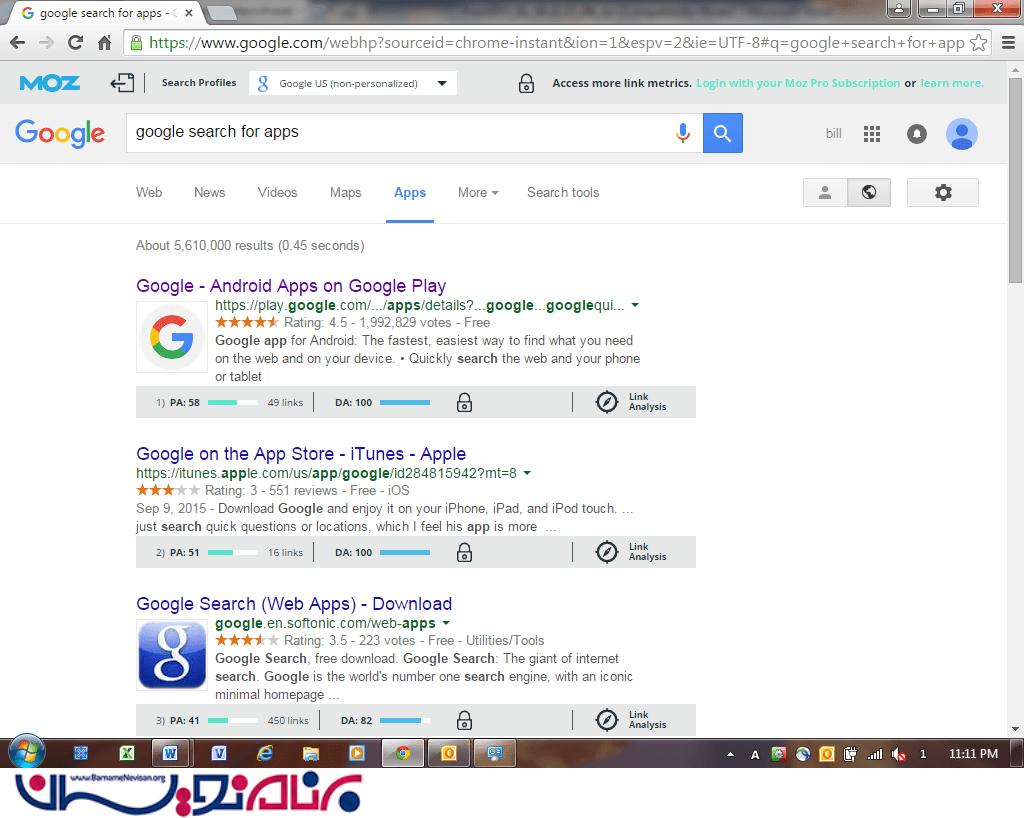
Task: Expand the More dropdown
Action: tap(478, 193)
